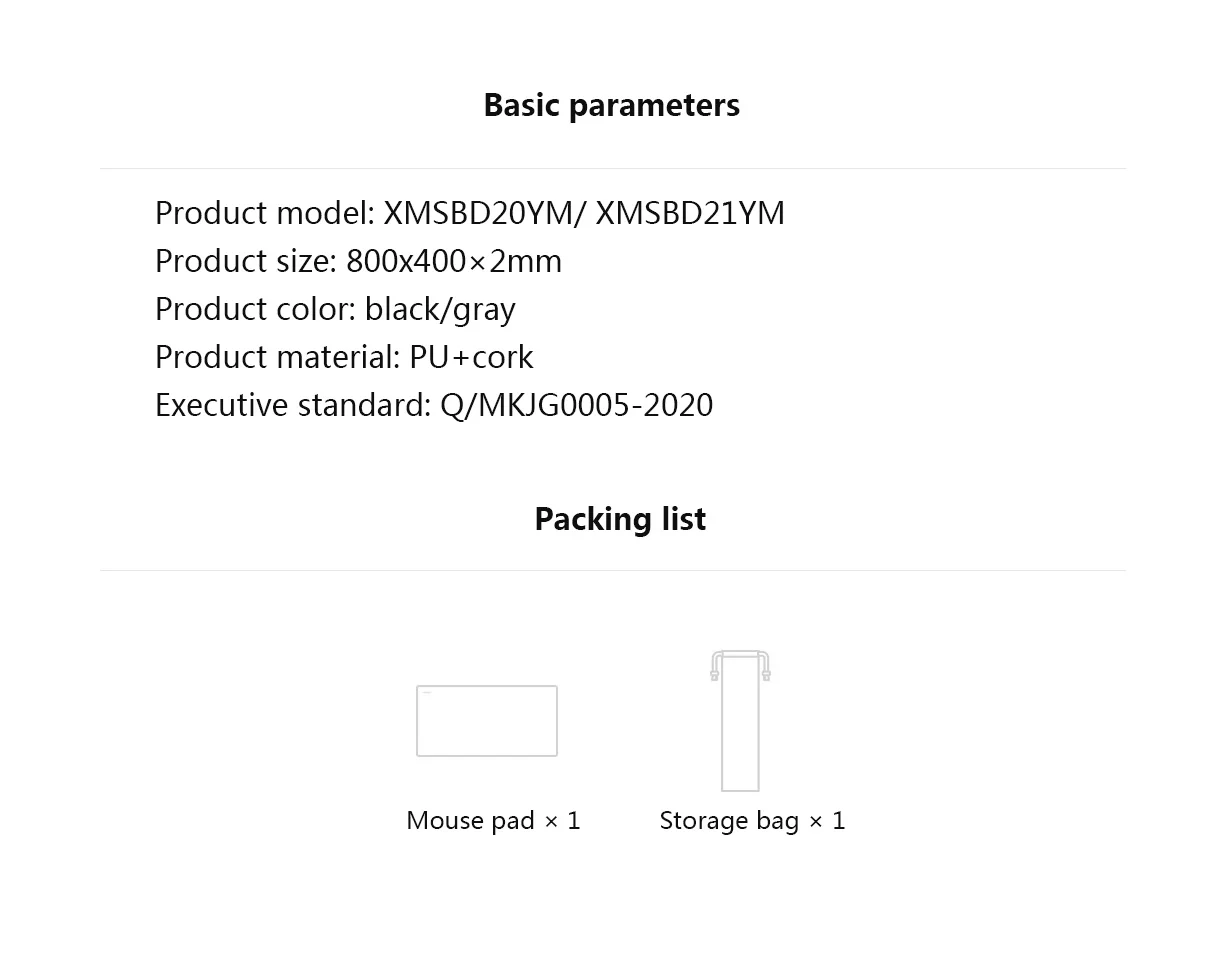This screenshot has width=1226, height=972.
Task: Click the small logo mark on mouse pad
Action: click(x=427, y=692)
